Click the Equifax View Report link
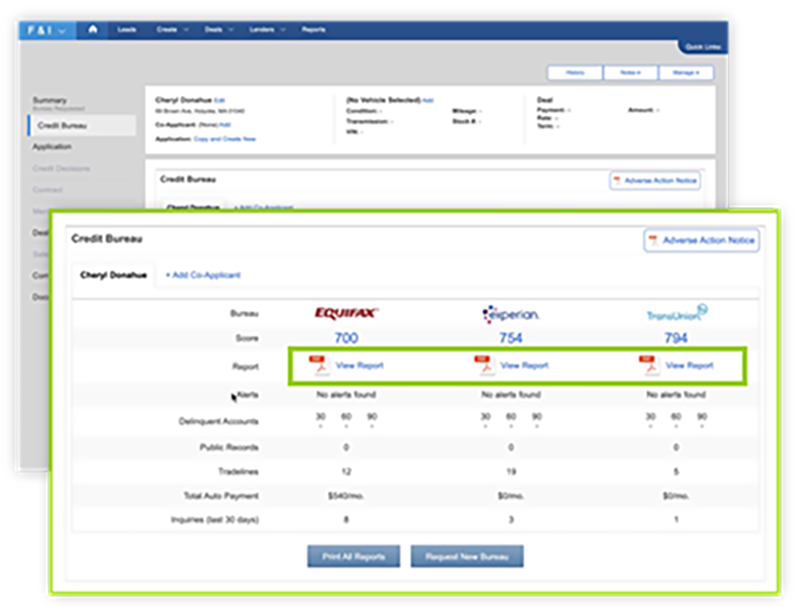The width and height of the screenshot is (800, 615). click(x=360, y=365)
